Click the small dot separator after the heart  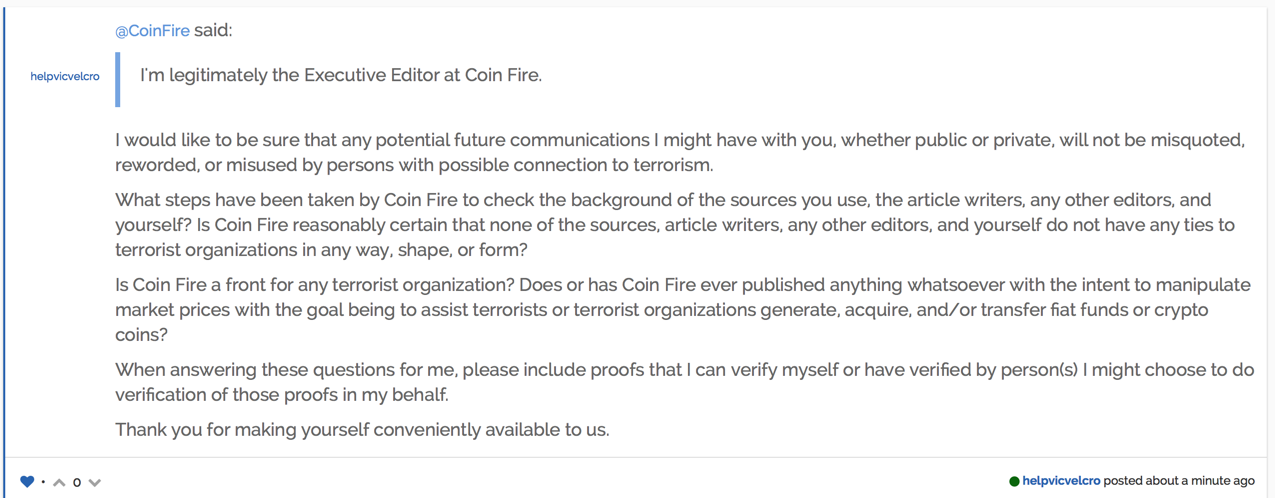coord(43,482)
